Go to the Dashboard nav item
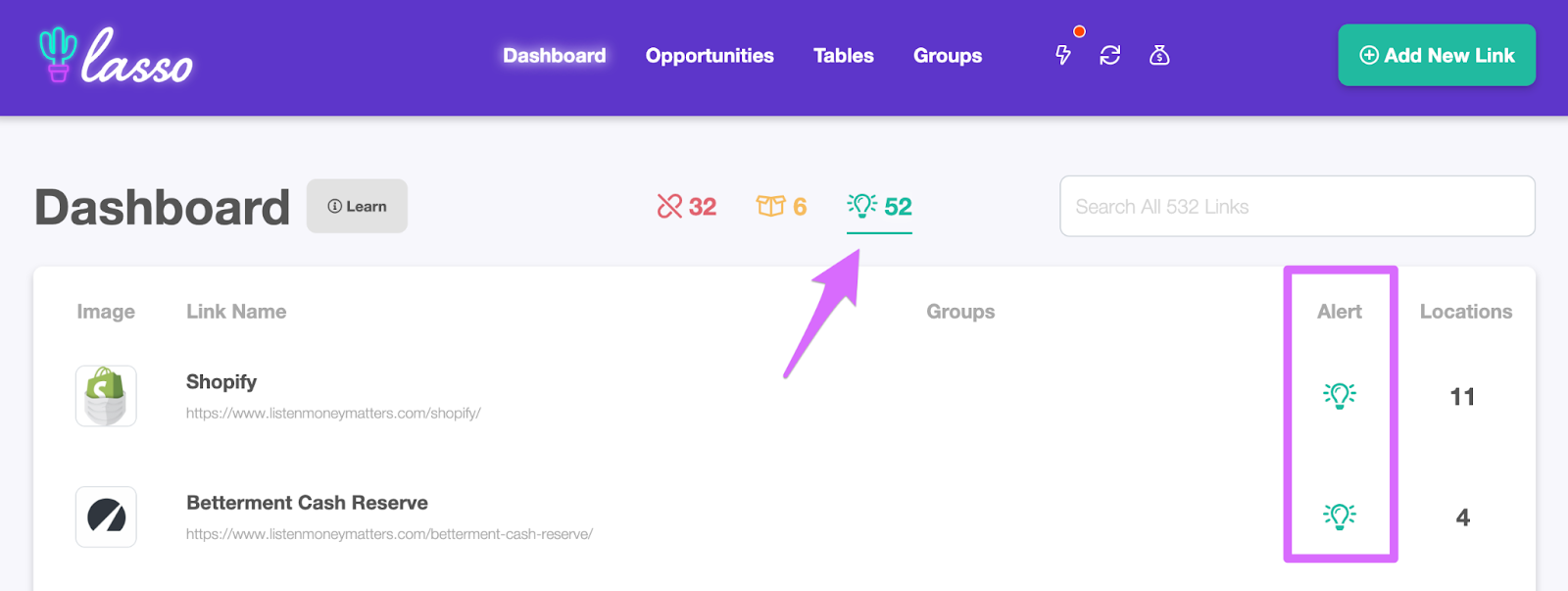 point(555,56)
